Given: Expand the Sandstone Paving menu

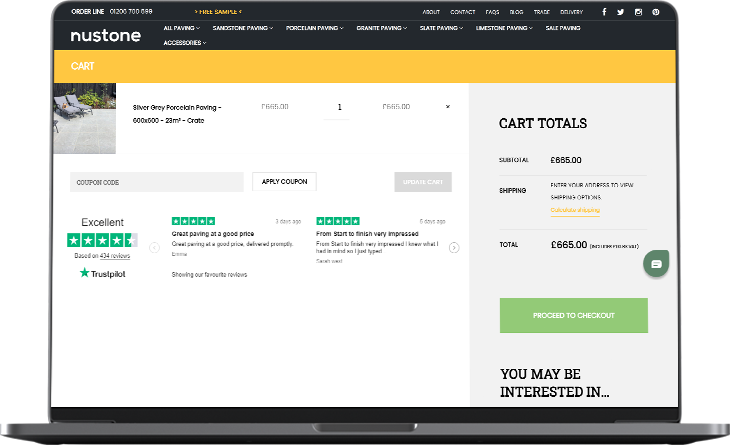Looking at the screenshot, I should coord(243,28).
